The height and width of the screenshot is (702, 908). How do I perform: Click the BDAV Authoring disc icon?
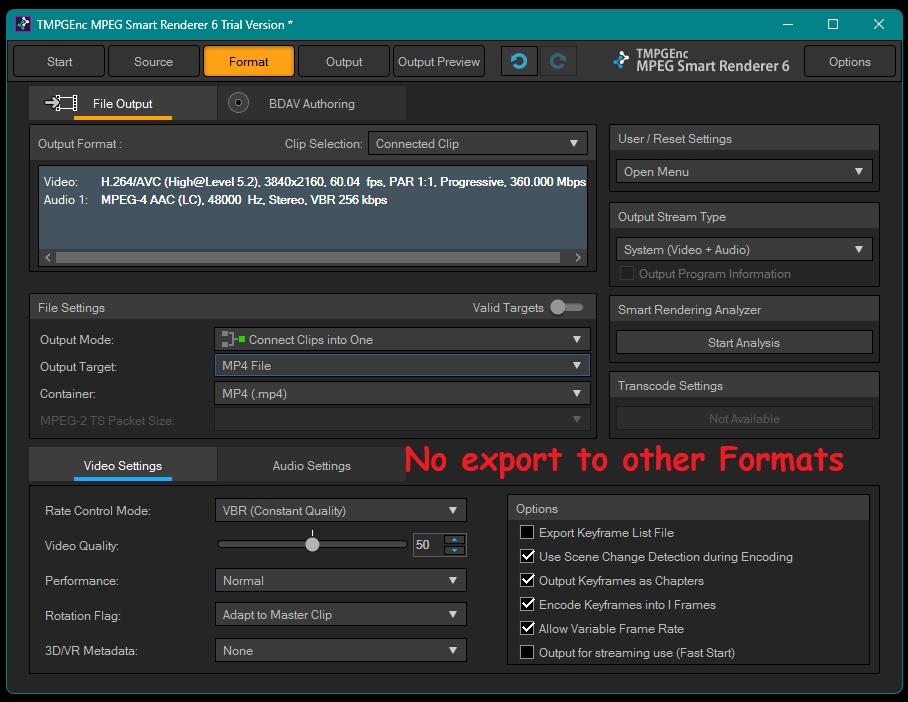tap(238, 103)
